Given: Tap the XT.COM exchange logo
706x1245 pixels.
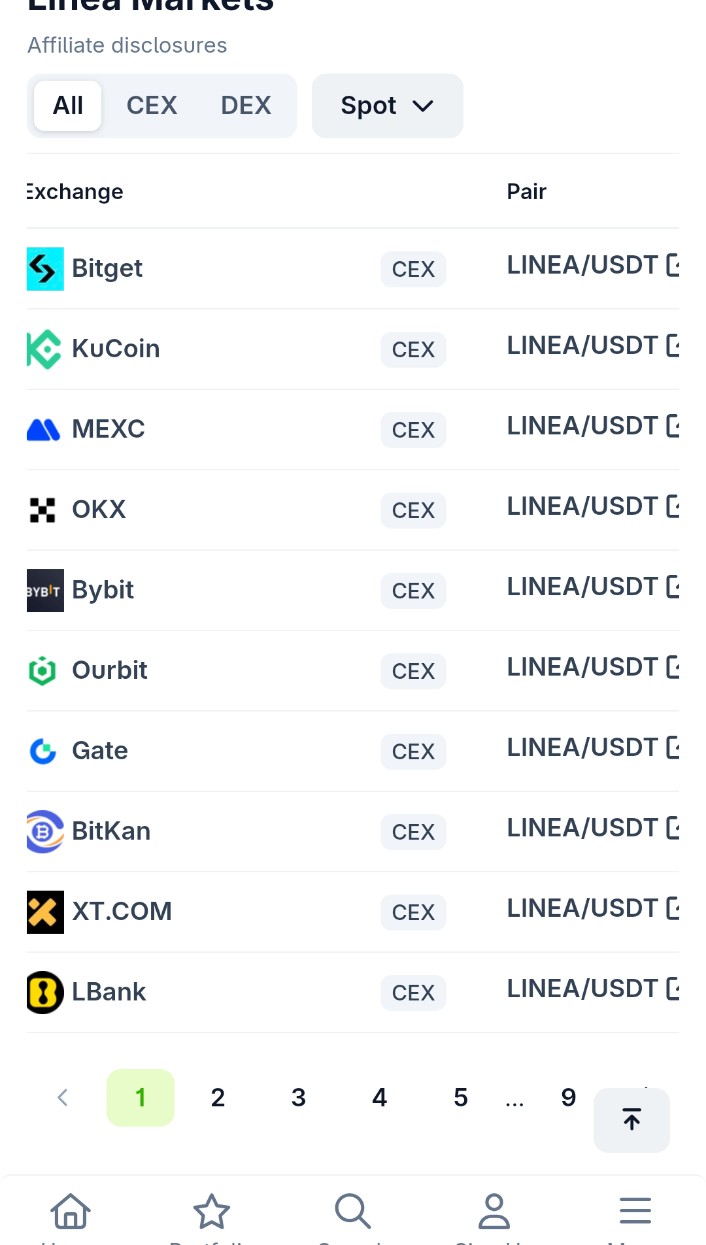Looking at the screenshot, I should [x=45, y=912].
